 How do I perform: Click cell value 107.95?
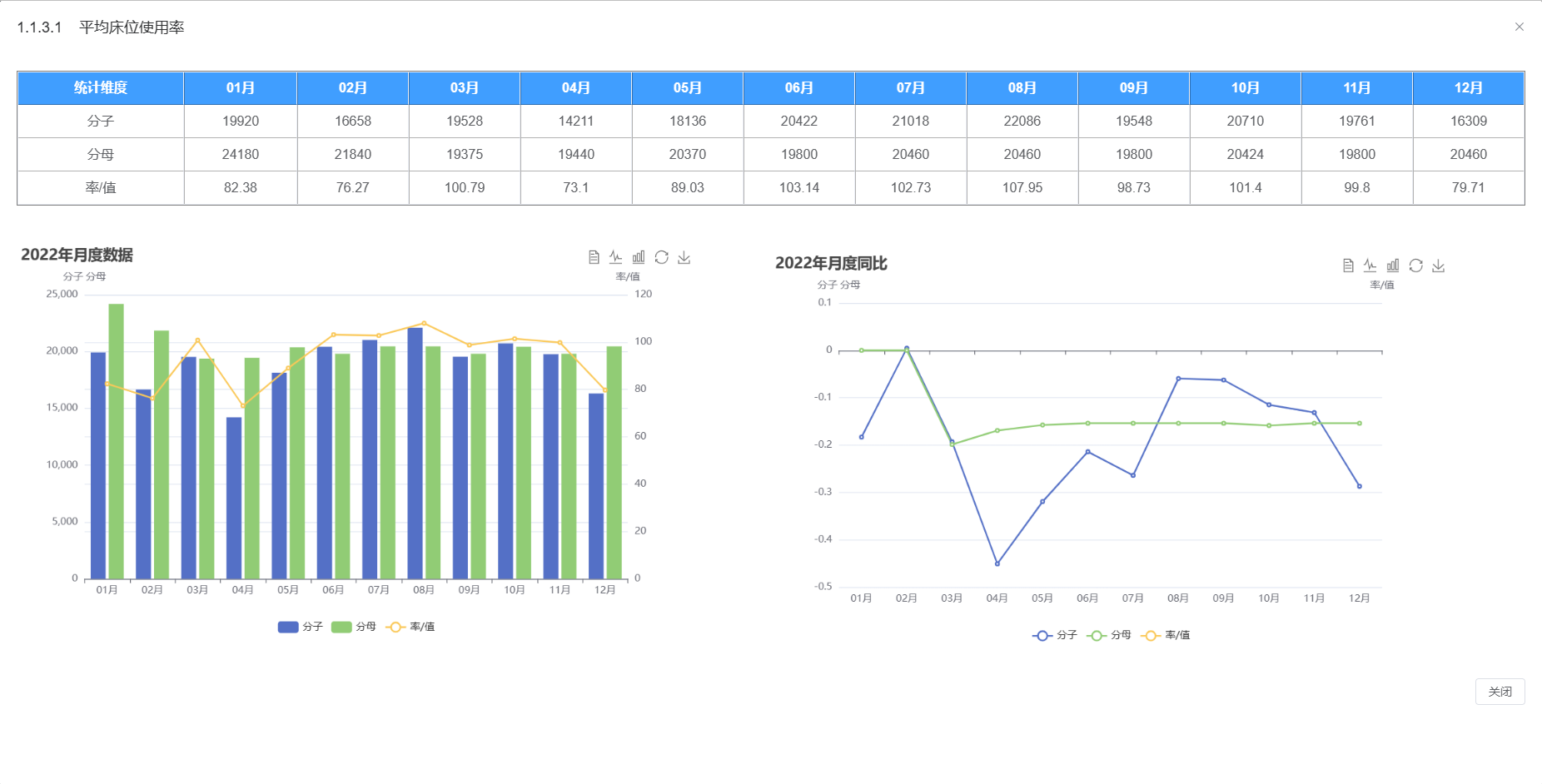pyautogui.click(x=1022, y=187)
